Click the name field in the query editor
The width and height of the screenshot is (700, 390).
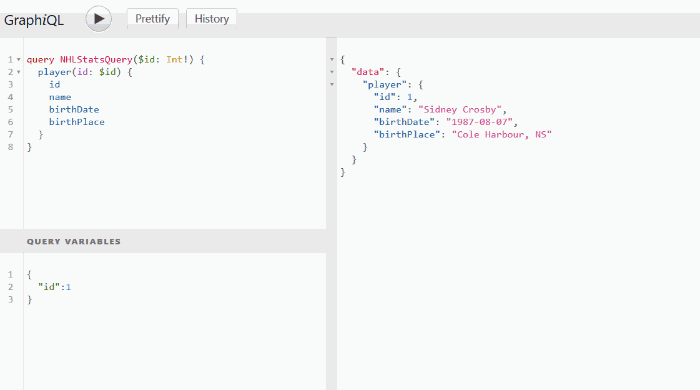click(60, 97)
